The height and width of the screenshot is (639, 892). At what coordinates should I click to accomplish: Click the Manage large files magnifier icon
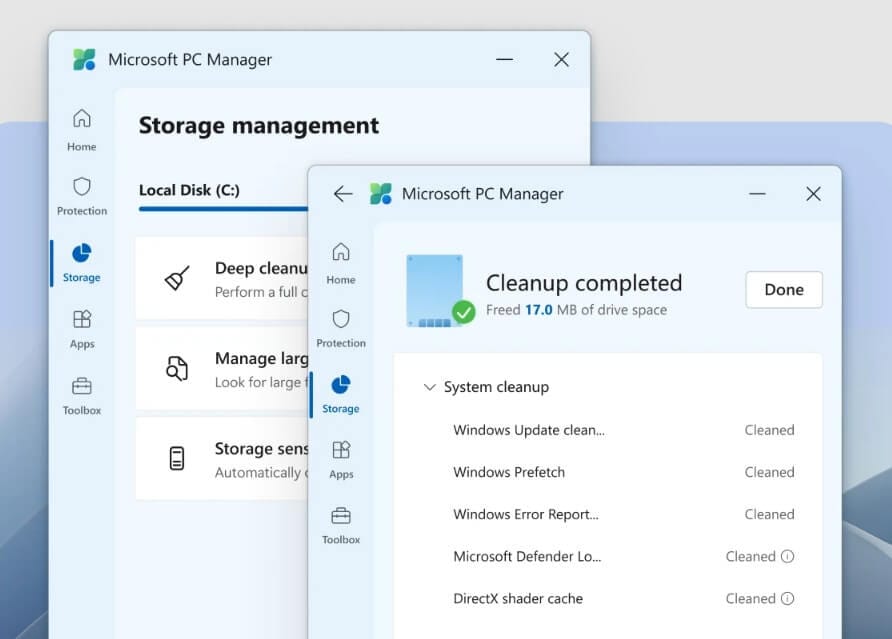(177, 368)
